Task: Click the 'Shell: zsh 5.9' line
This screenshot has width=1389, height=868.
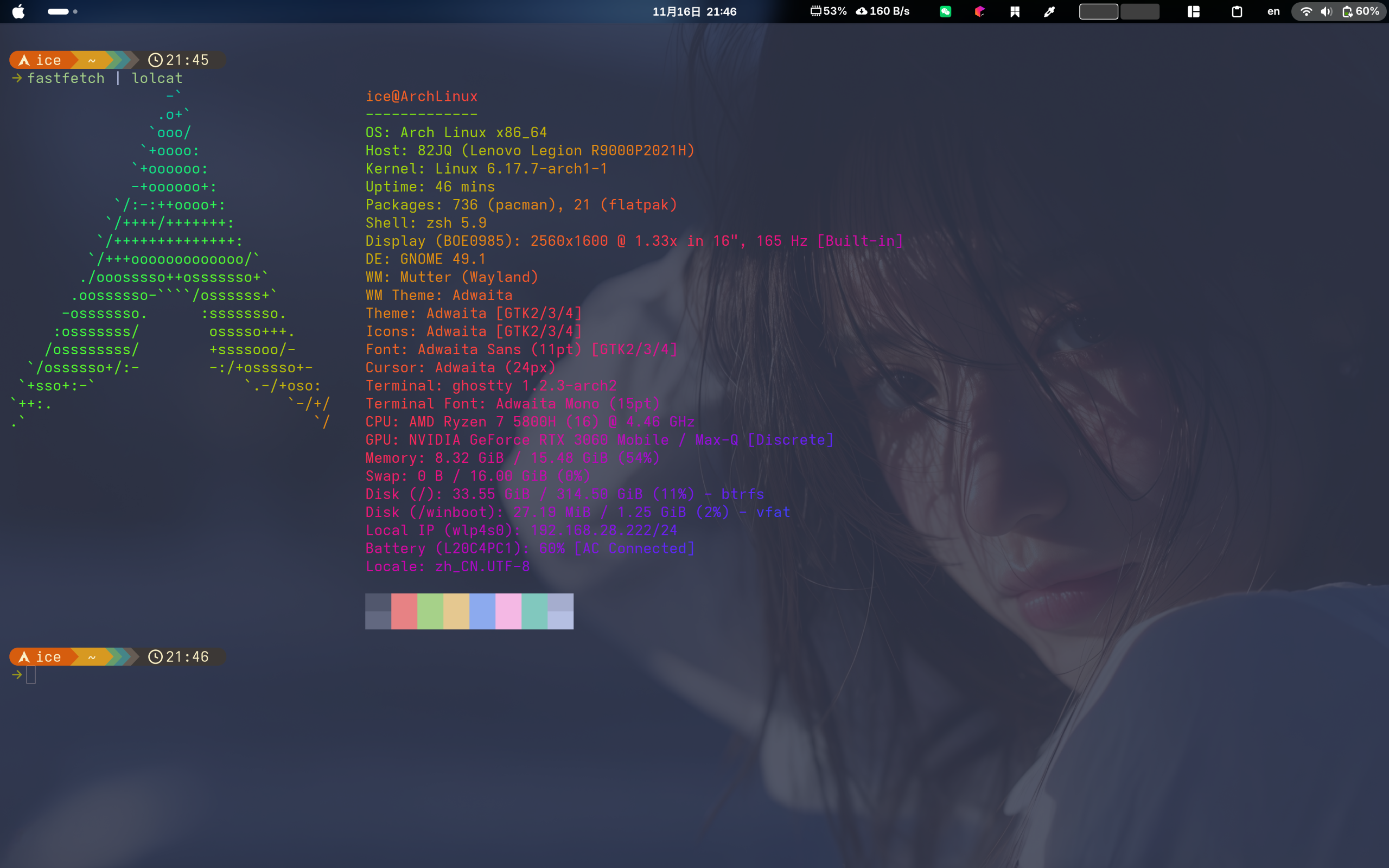Action: point(426,223)
